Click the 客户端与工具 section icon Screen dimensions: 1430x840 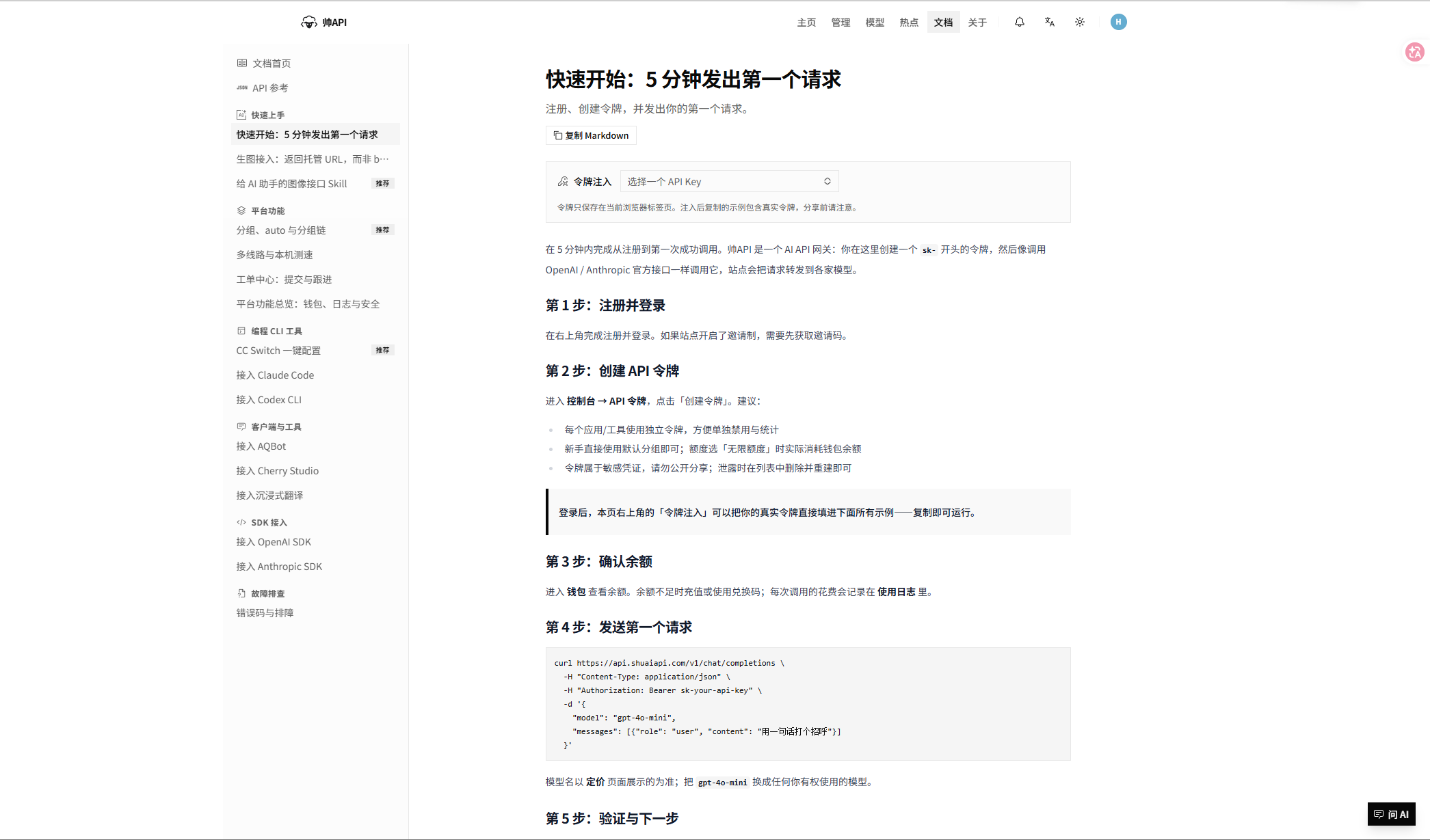(x=241, y=426)
